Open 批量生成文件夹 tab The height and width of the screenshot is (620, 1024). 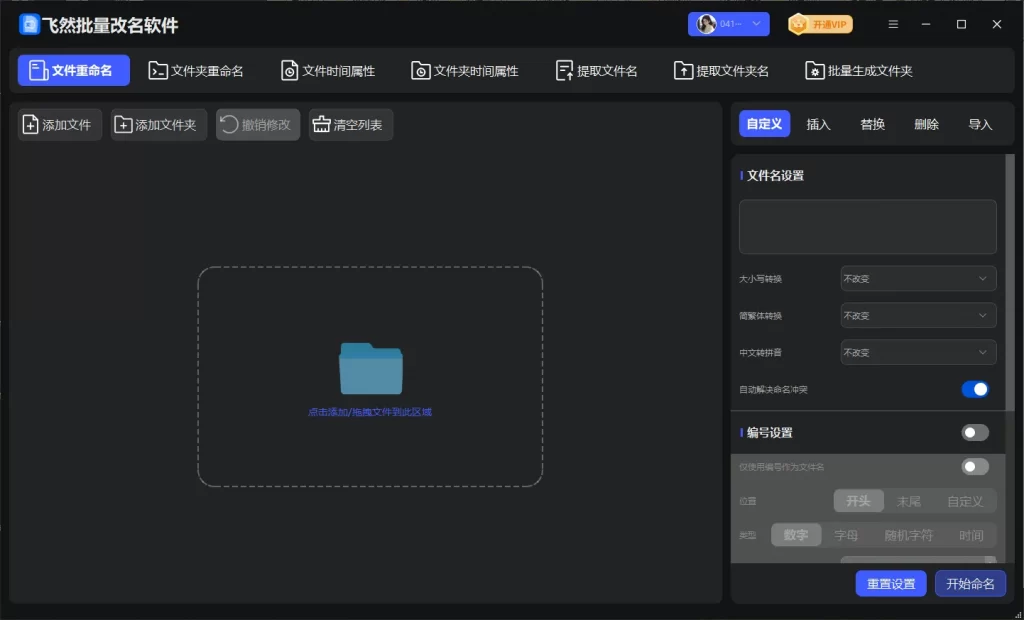click(859, 71)
